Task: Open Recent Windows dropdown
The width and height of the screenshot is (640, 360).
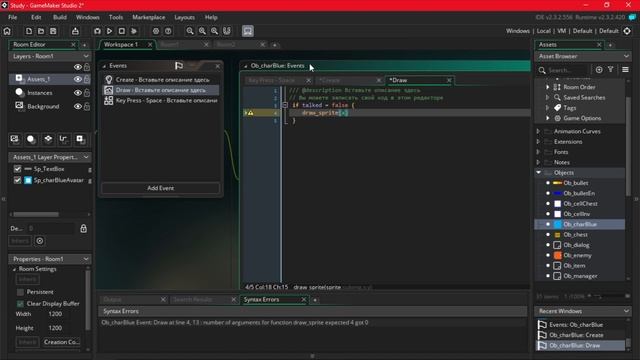Action: [627, 311]
